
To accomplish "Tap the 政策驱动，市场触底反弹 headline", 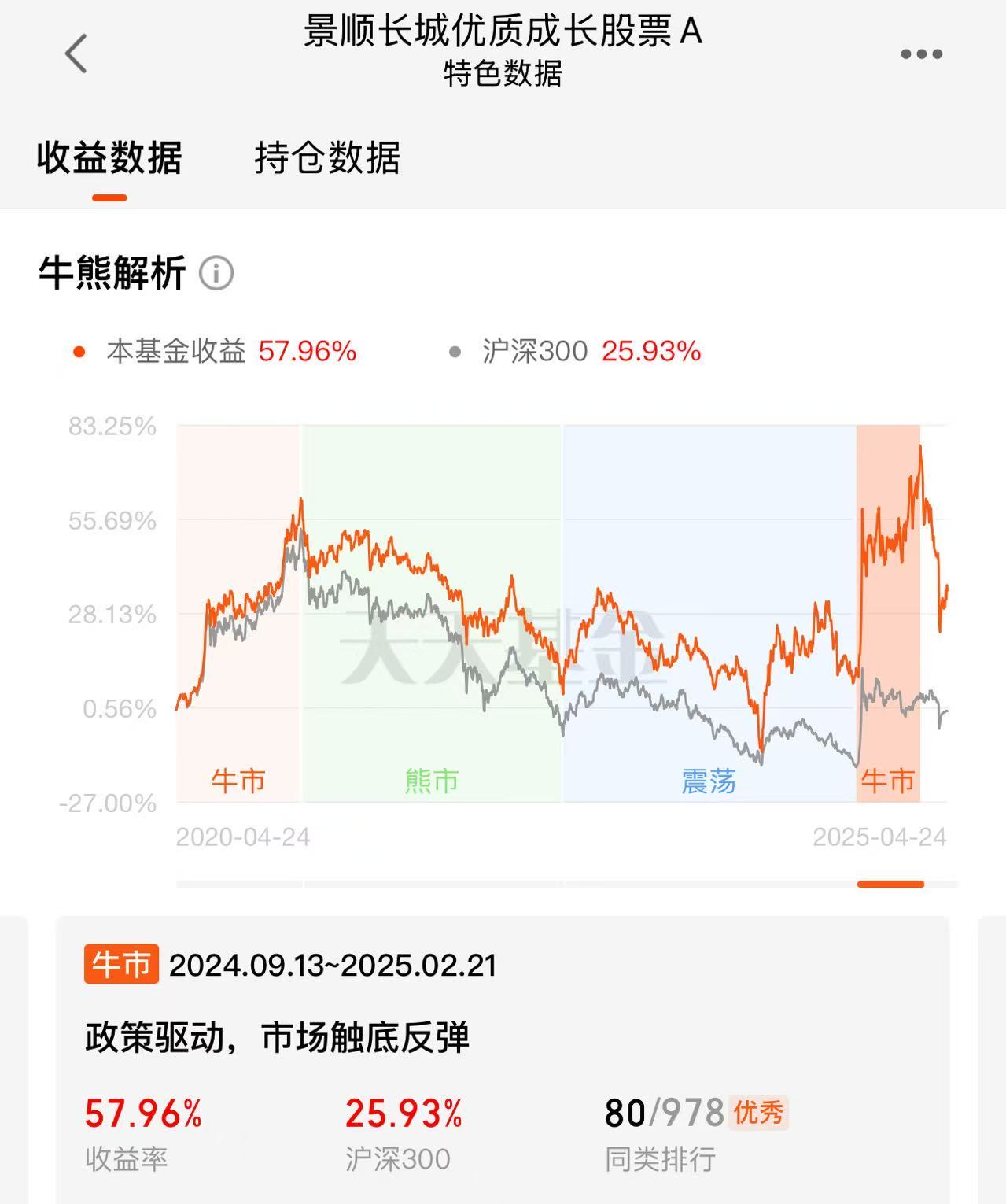I will (277, 1037).
